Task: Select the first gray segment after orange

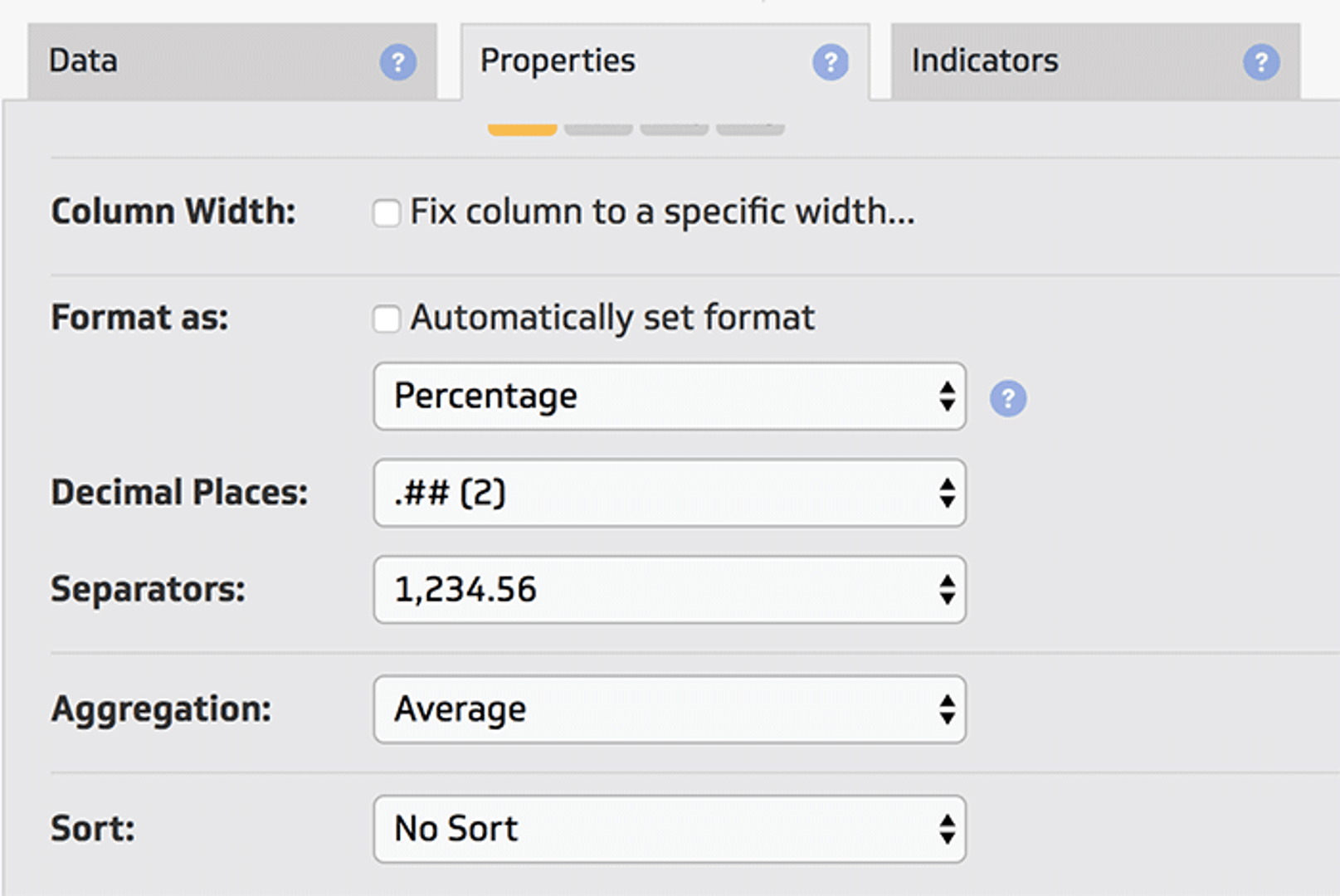Action: [x=598, y=129]
